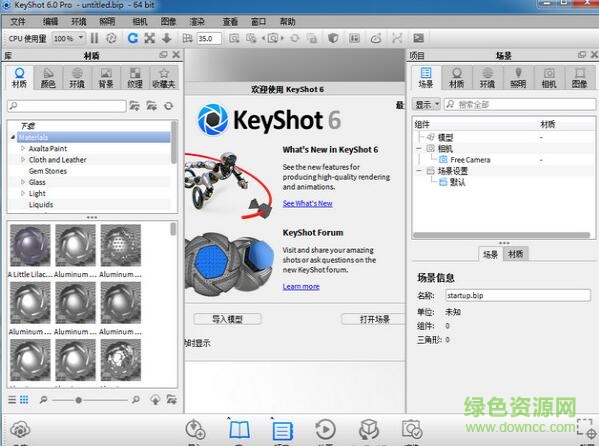Open the KeyShotVR cube icon in bottom toolbar
Screen dimensions: 599x446
coord(369,430)
